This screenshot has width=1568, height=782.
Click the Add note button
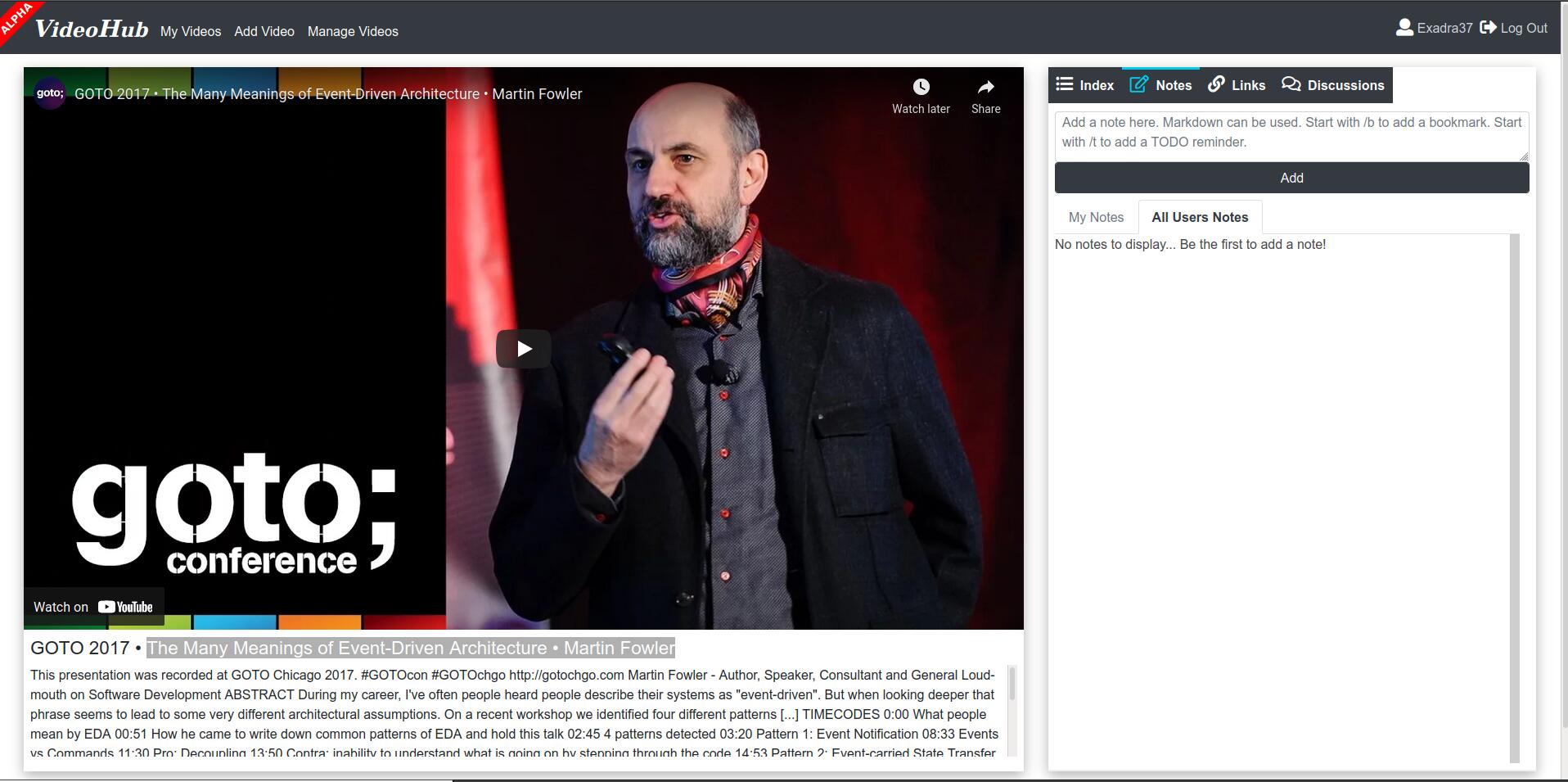coord(1291,178)
